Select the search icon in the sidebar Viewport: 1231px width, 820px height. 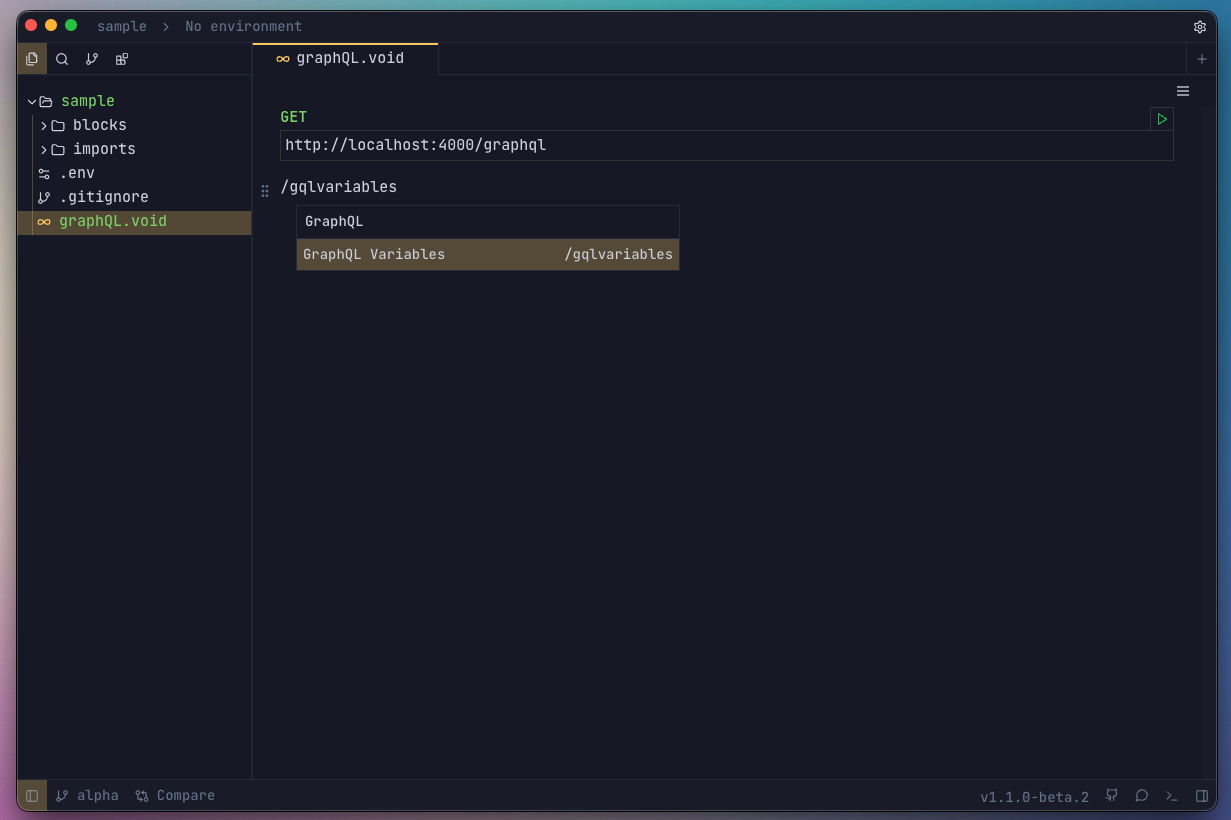click(x=61, y=58)
